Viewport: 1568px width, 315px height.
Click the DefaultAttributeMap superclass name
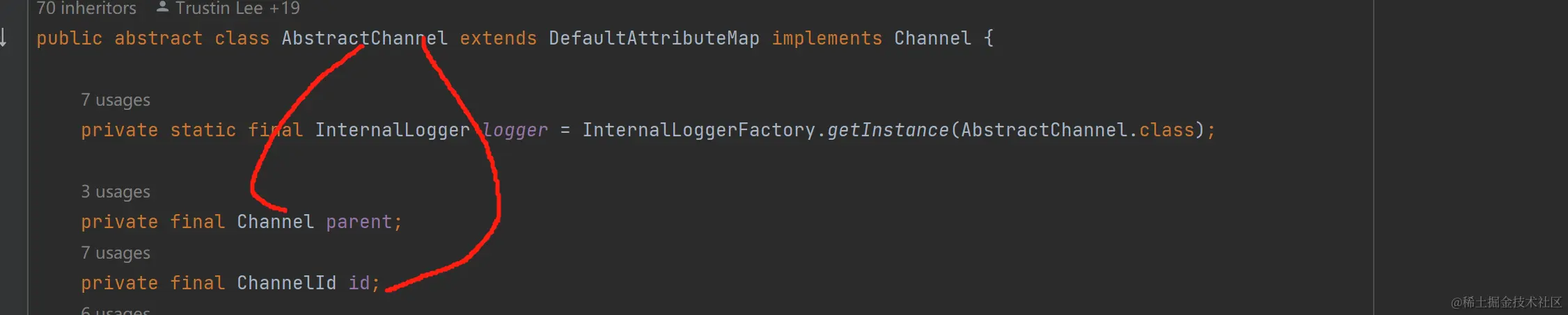(x=654, y=38)
